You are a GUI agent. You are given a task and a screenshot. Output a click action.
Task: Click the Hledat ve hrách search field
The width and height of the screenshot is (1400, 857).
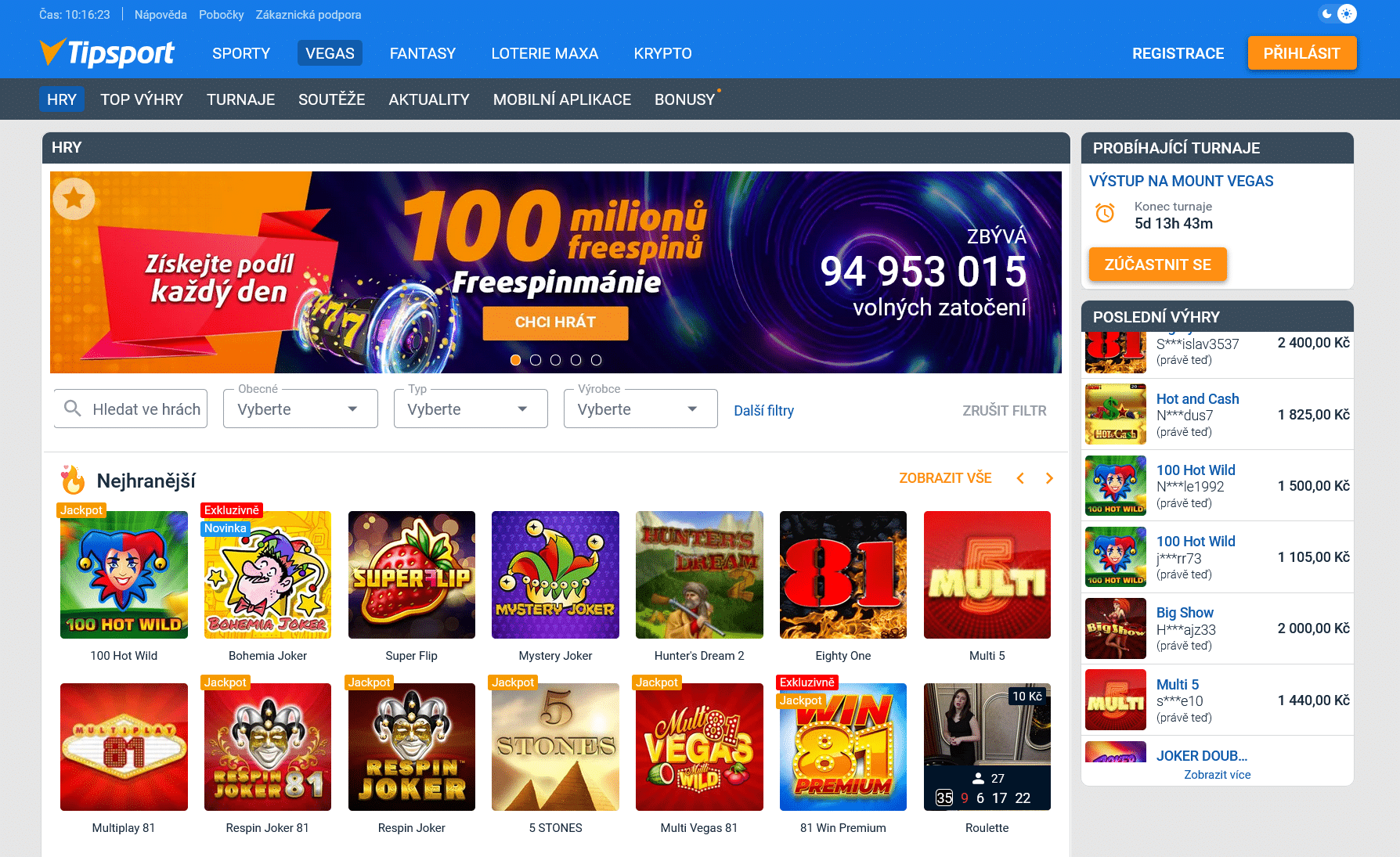pyautogui.click(x=131, y=409)
